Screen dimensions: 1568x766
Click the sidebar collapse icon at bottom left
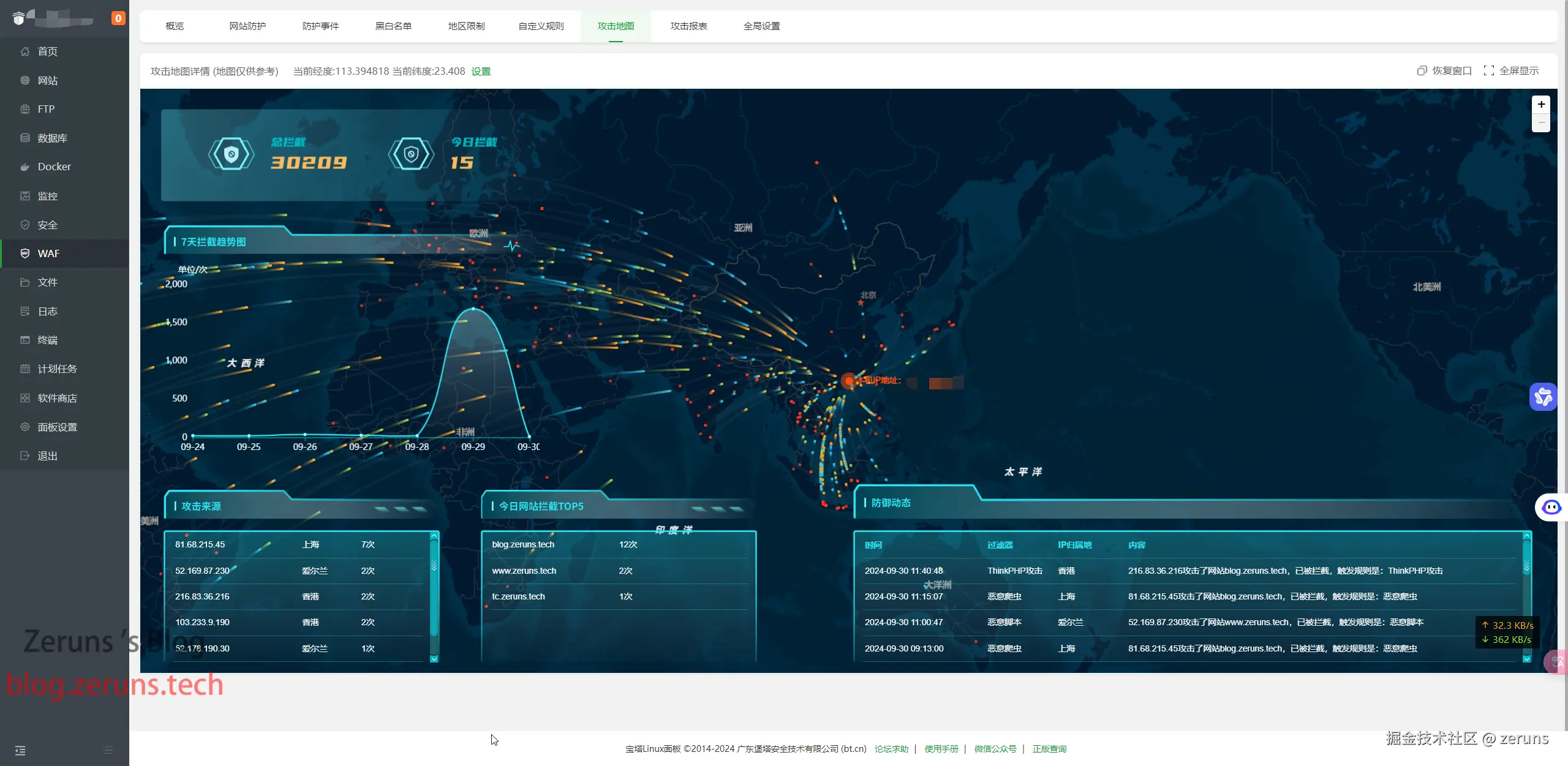[20, 751]
